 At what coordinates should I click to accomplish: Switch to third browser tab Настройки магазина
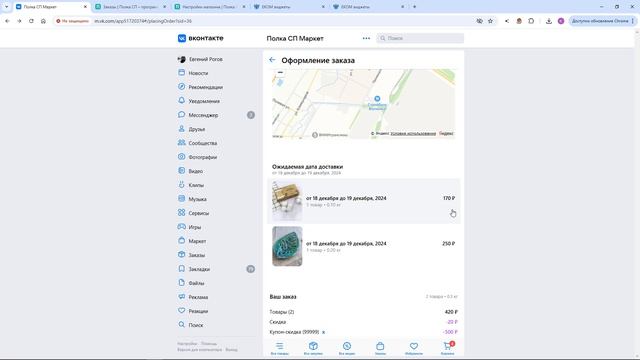(x=209, y=7)
